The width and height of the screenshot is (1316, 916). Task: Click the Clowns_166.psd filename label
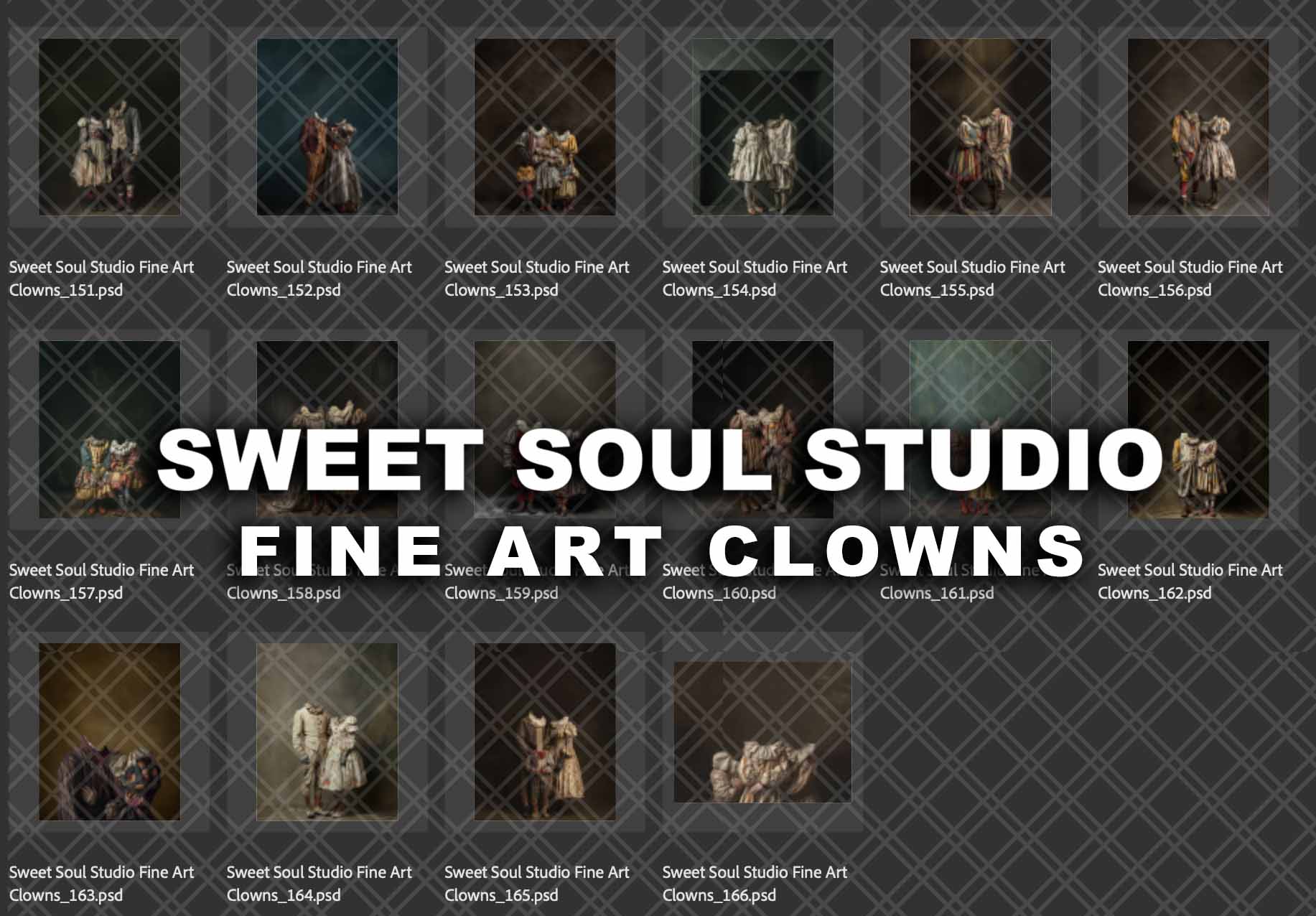(x=755, y=884)
